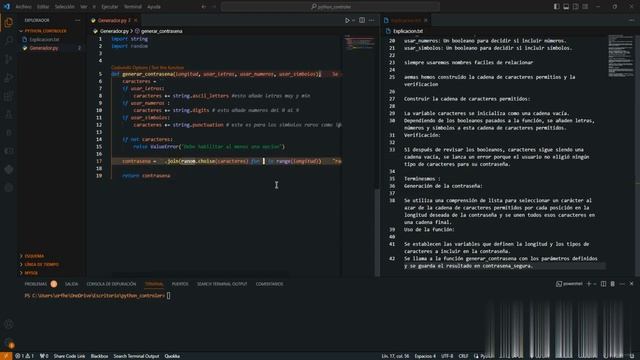Expand the ESQUEMA section
This screenshot has width=640, height=360.
click(x=34, y=256)
